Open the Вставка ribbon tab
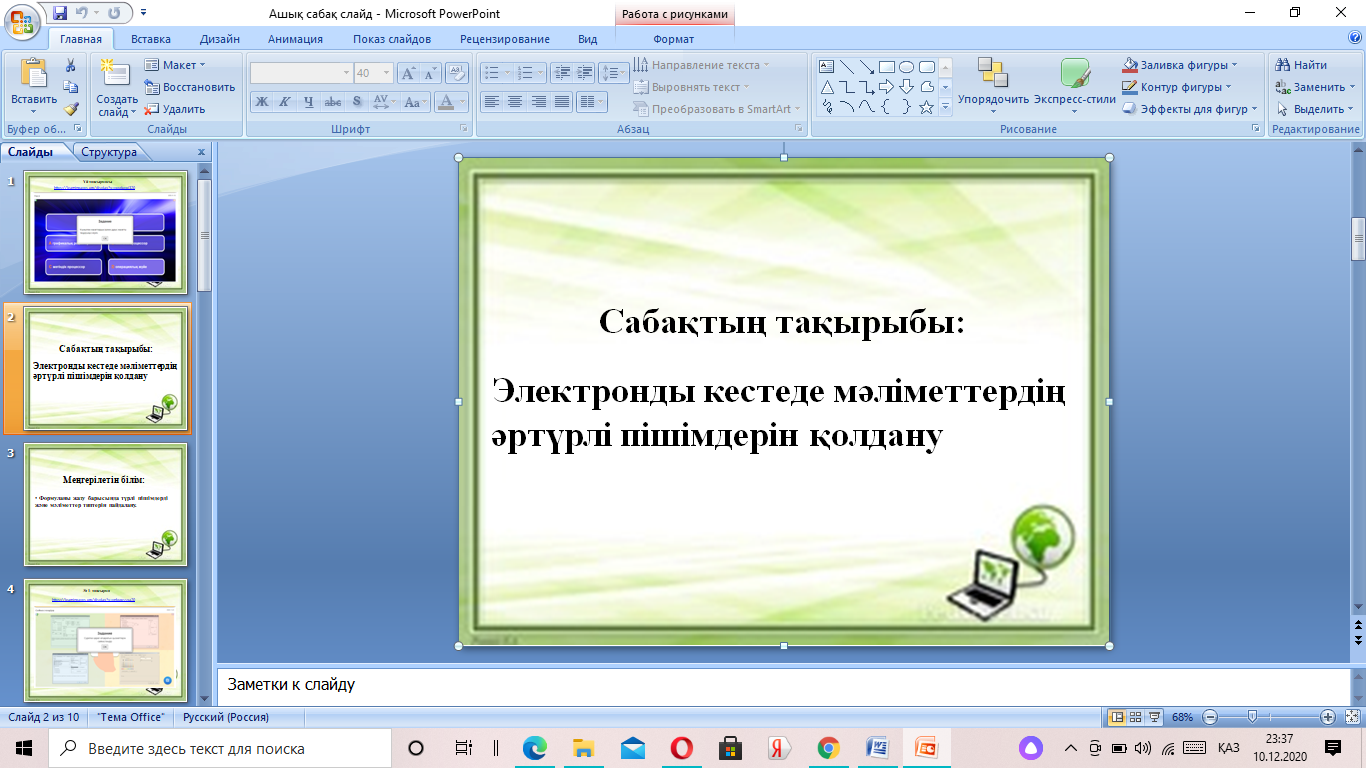1366x768 pixels. tap(150, 39)
